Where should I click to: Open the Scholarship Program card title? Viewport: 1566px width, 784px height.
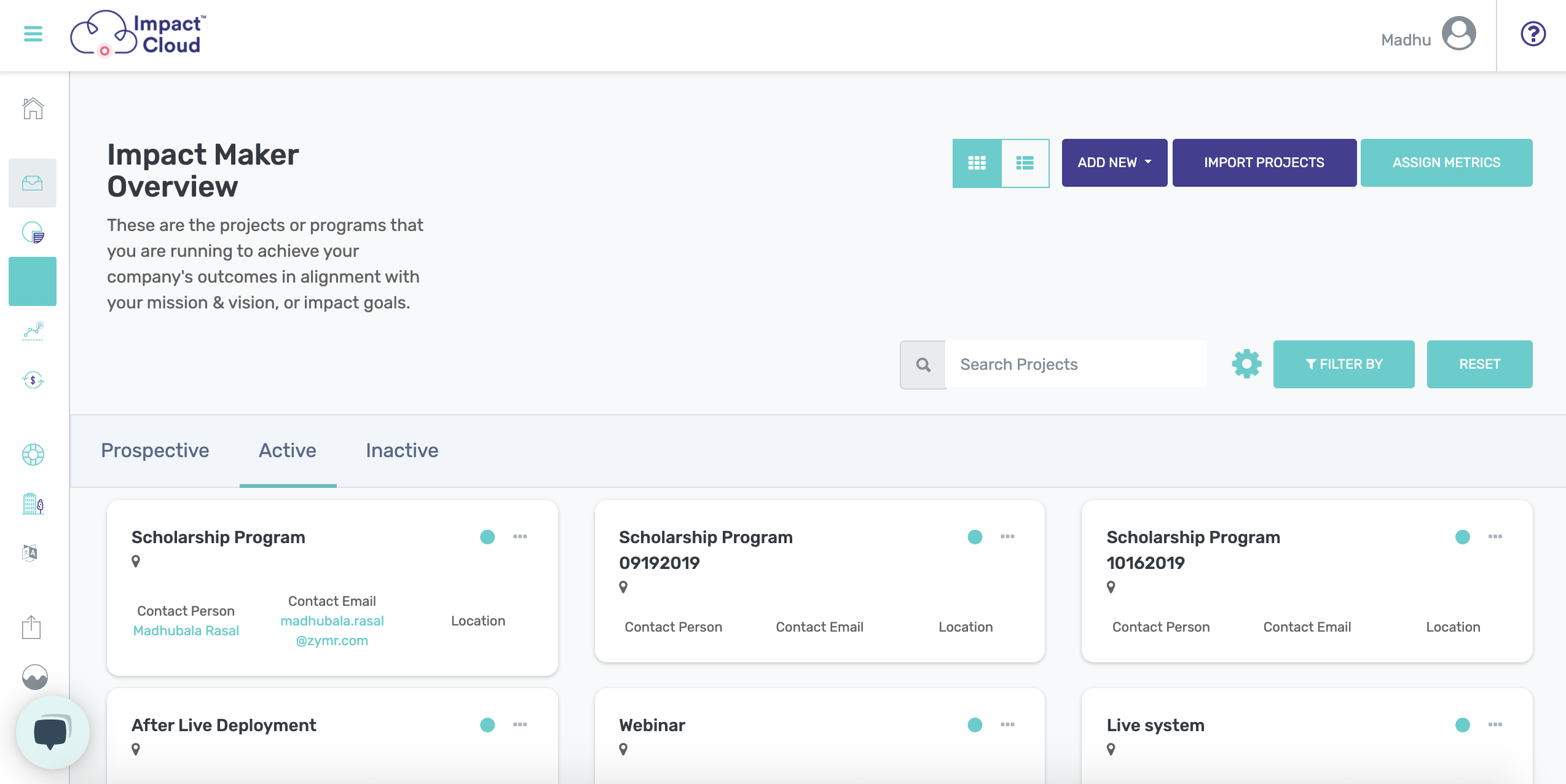(218, 537)
